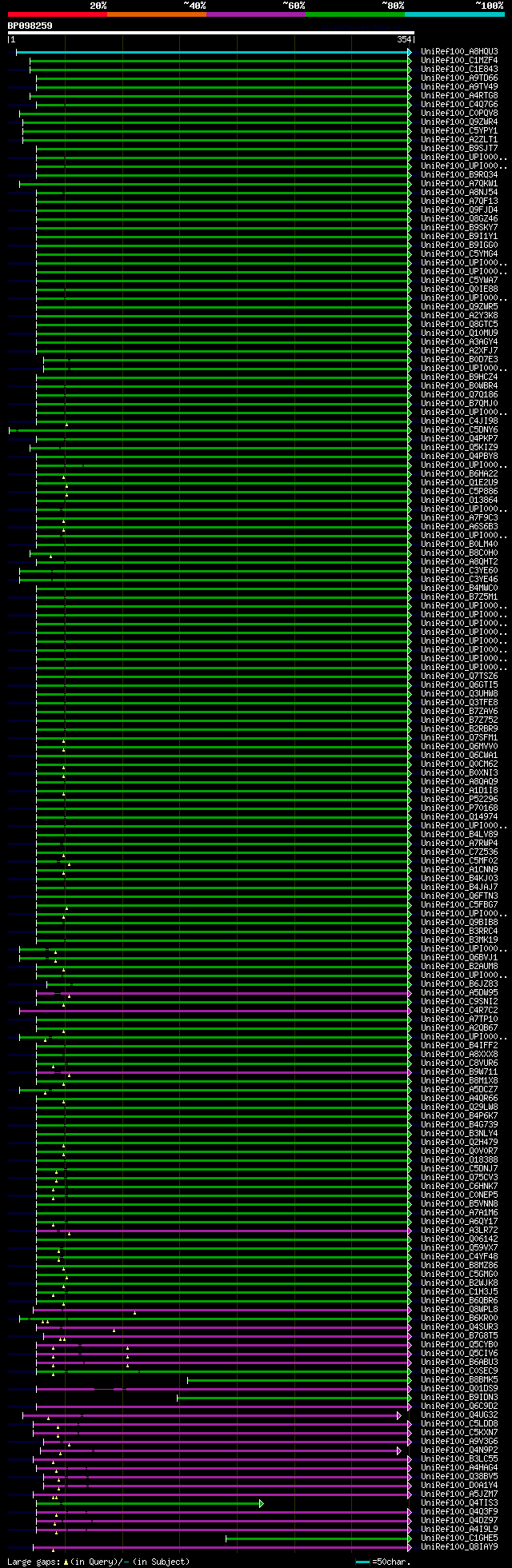The height and width of the screenshot is (1568, 512).
Task: Open the UniRef100_A8HQU3 hit link
Action: 459,51
